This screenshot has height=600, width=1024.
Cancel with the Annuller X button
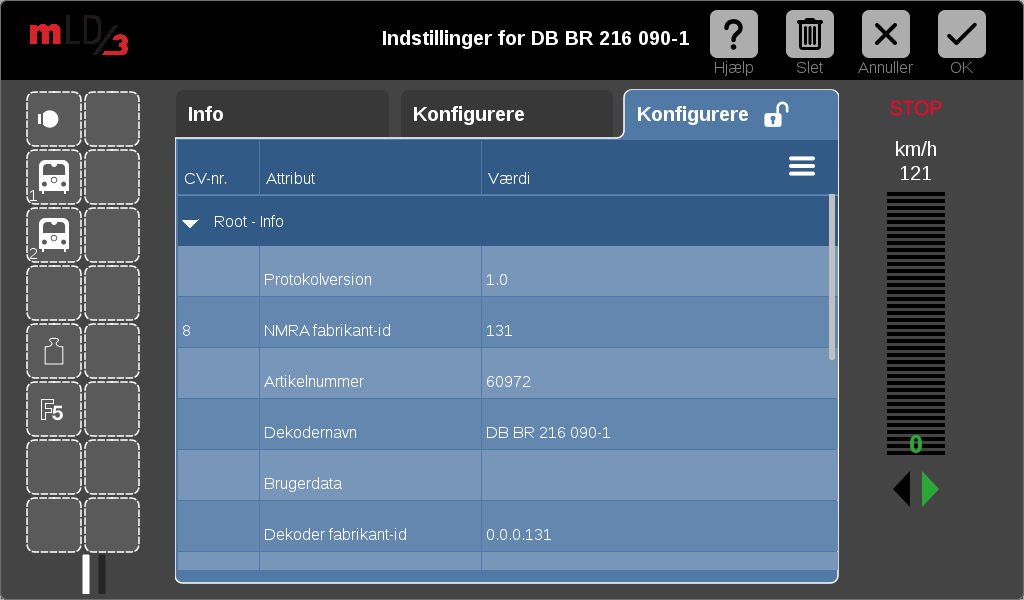coord(886,35)
